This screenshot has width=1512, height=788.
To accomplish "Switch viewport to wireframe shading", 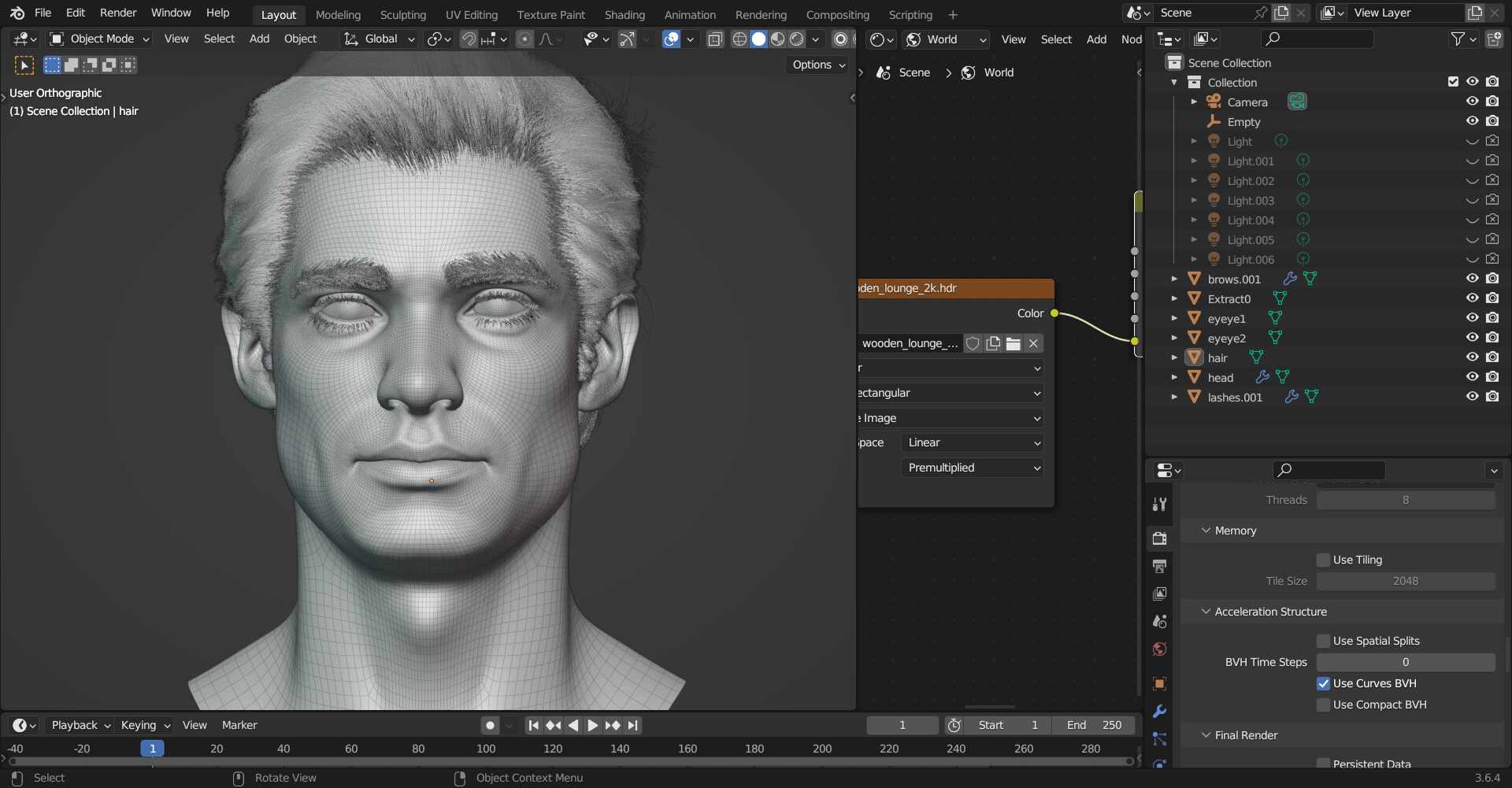I will 739,39.
